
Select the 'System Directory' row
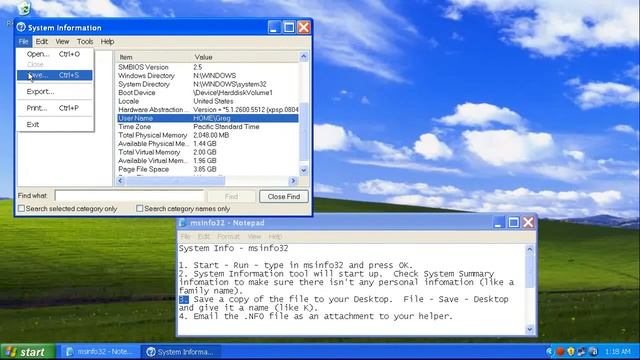207,84
